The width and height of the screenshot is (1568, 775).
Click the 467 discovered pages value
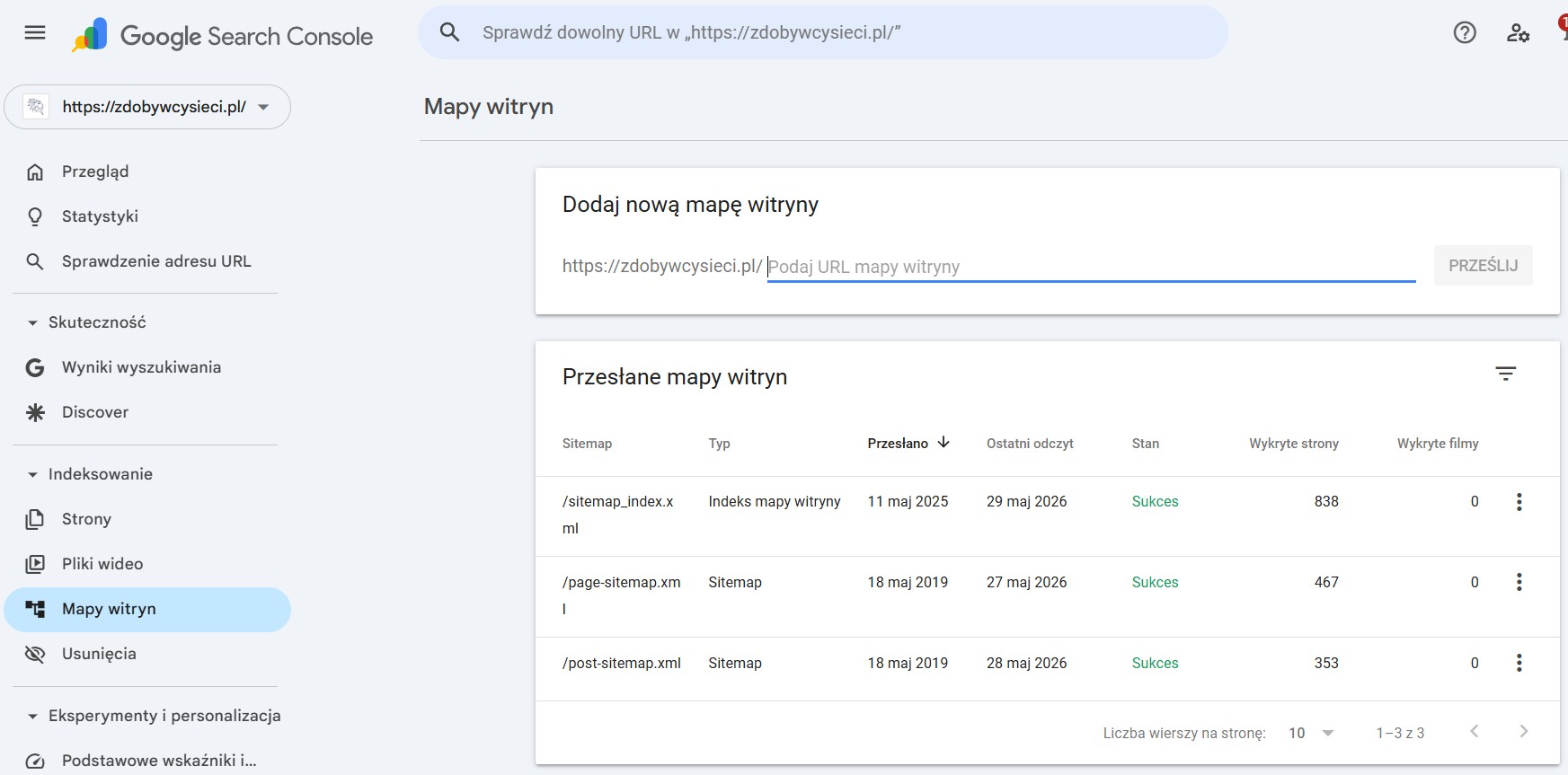pos(1326,582)
